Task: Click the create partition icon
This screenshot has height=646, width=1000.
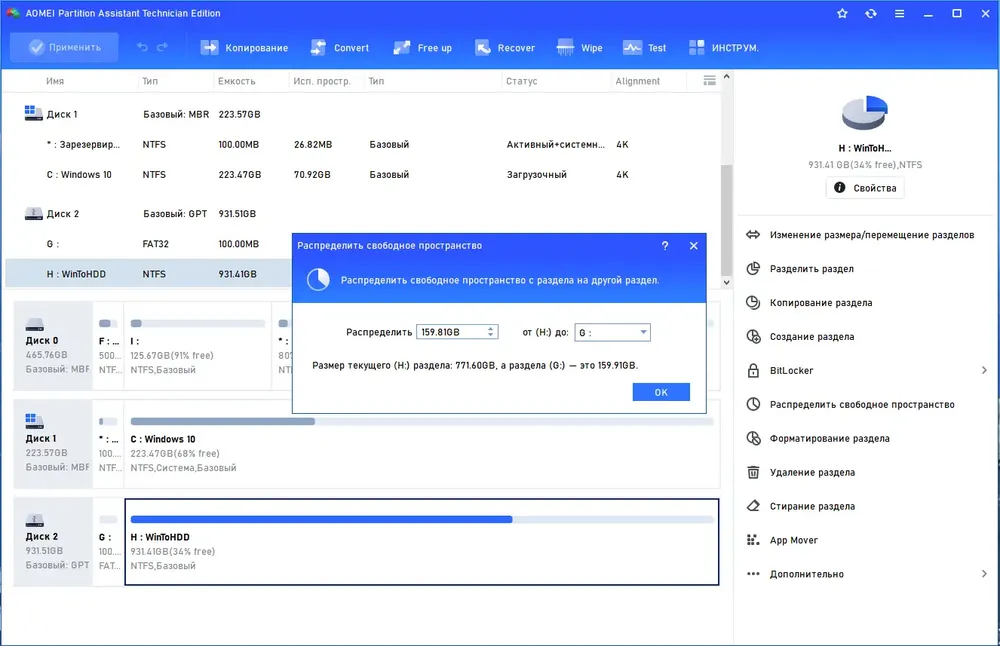Action: click(x=753, y=336)
